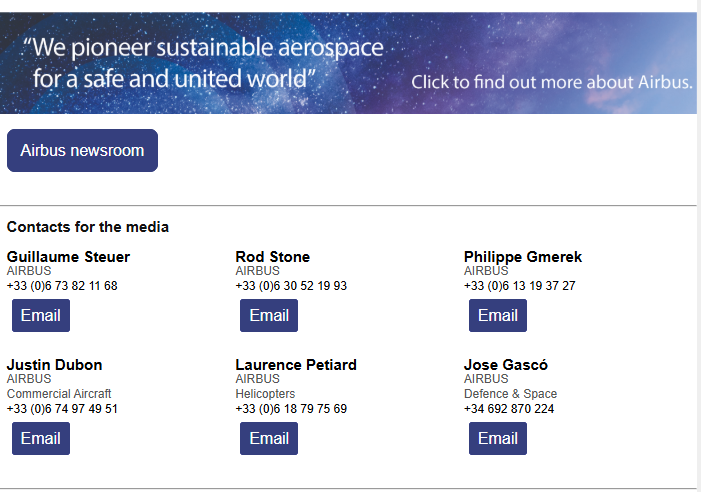The width and height of the screenshot is (701, 492).
Task: Click the Contacts for the media heading
Action: (88, 227)
